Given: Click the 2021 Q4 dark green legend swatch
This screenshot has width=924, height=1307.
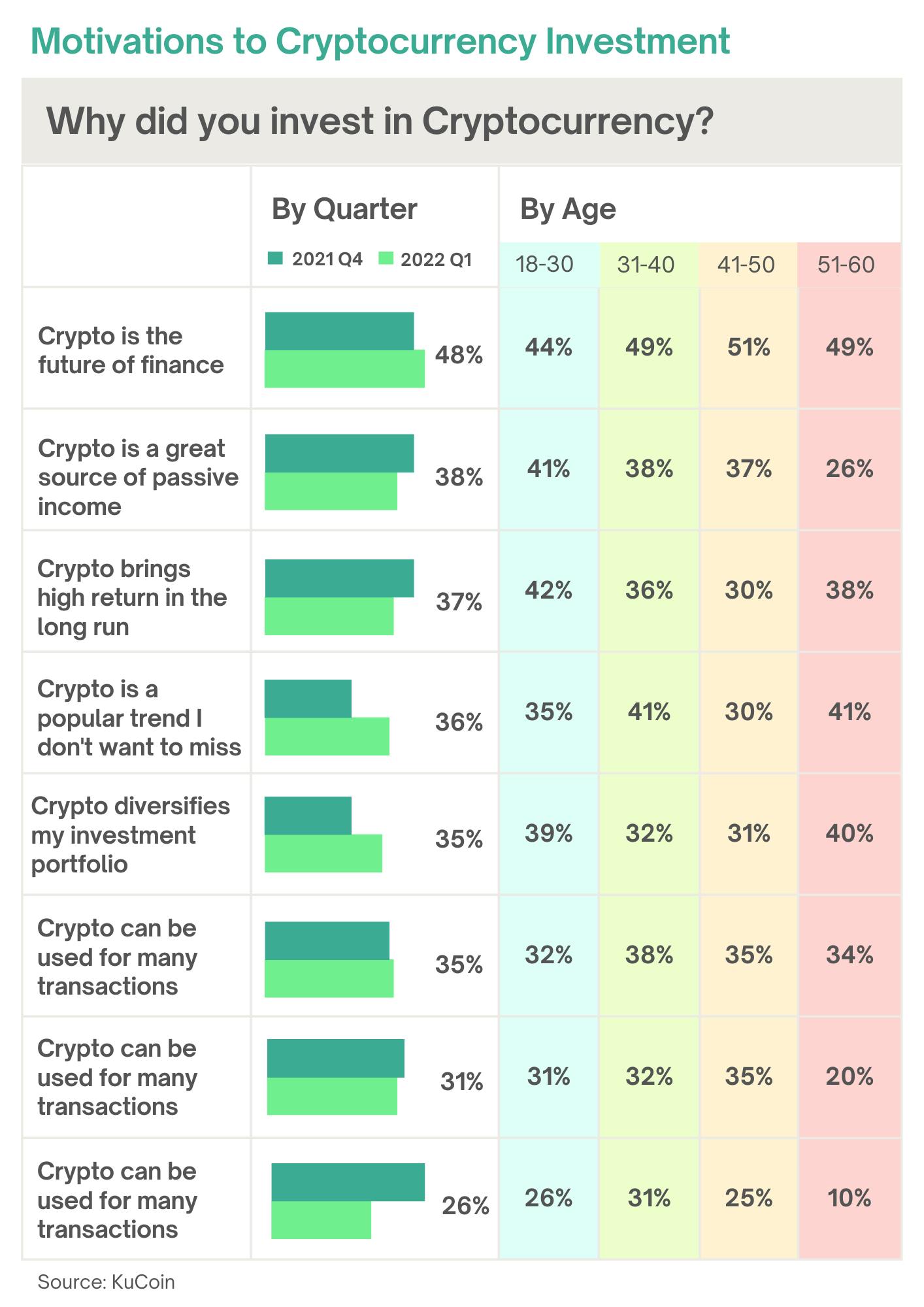Looking at the screenshot, I should [275, 258].
